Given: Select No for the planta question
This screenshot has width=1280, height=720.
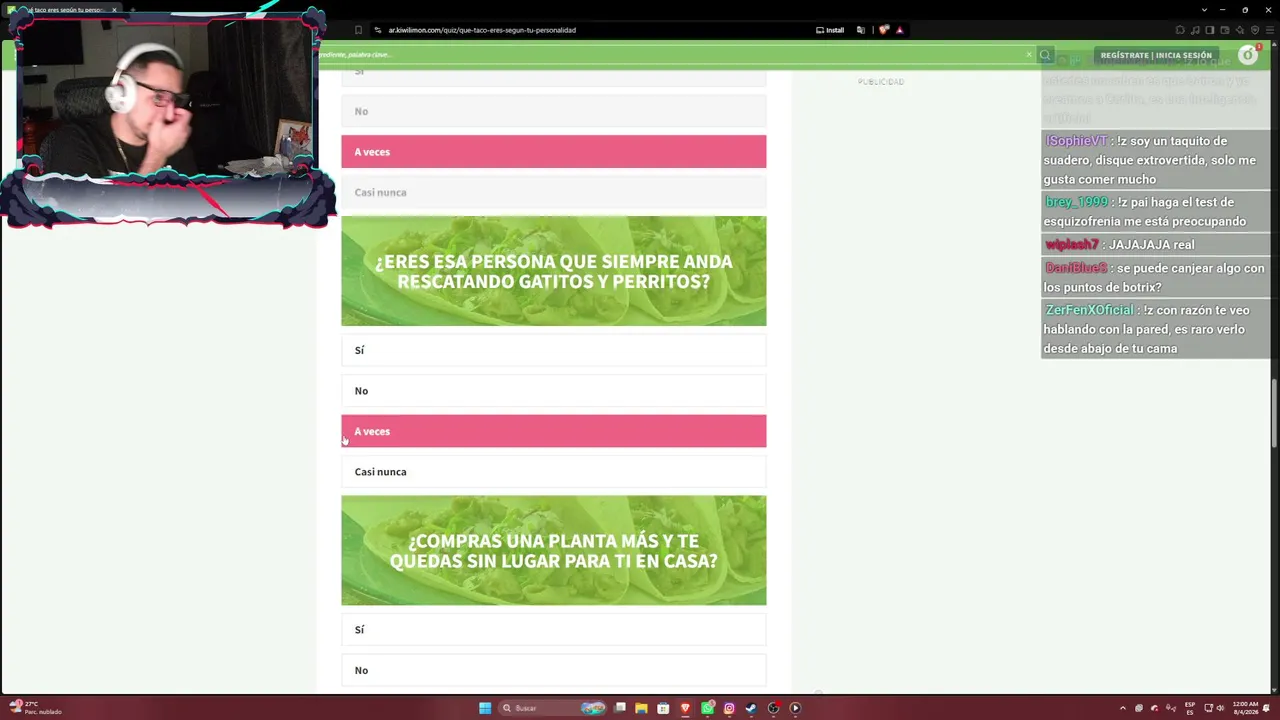Looking at the screenshot, I should 554,670.
